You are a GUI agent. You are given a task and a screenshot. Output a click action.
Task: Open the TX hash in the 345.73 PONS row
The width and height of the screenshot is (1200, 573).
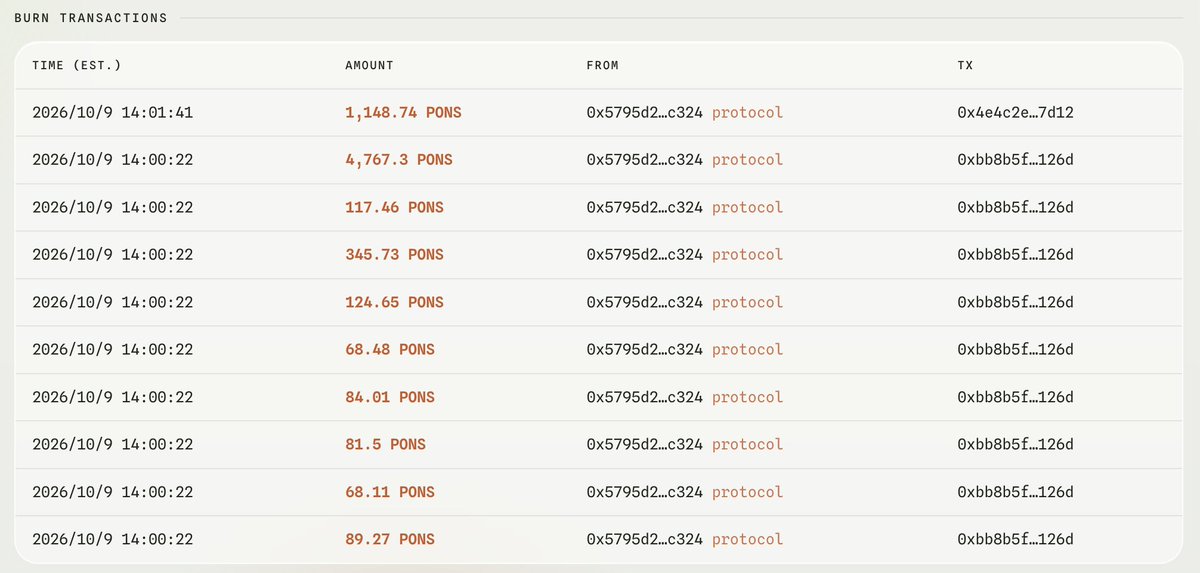[1015, 255]
